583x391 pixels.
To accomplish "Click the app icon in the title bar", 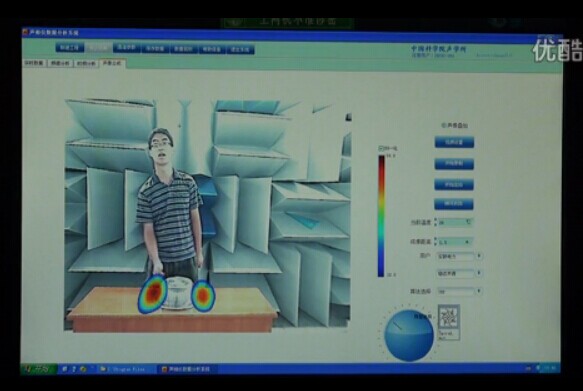I will coord(25,32).
